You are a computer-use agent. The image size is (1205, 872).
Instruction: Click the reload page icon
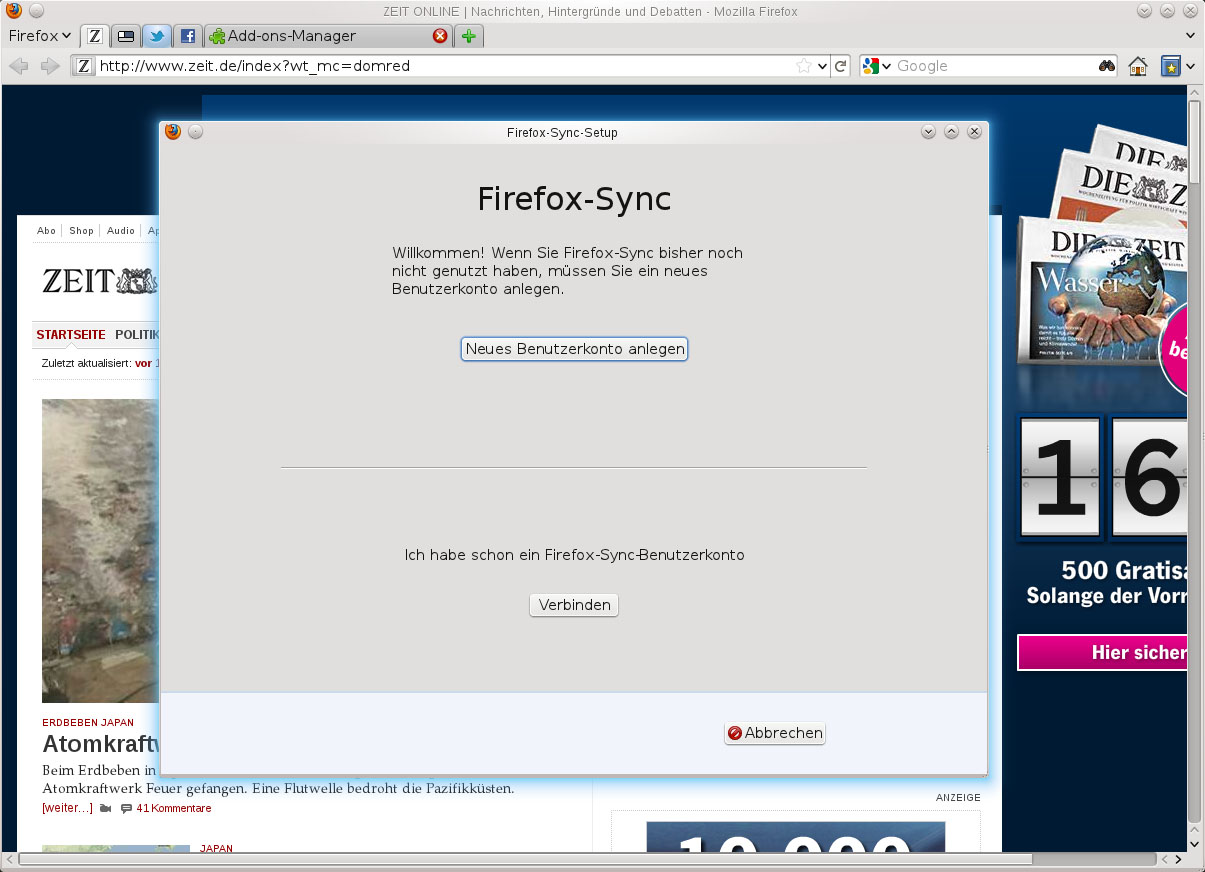tap(840, 66)
